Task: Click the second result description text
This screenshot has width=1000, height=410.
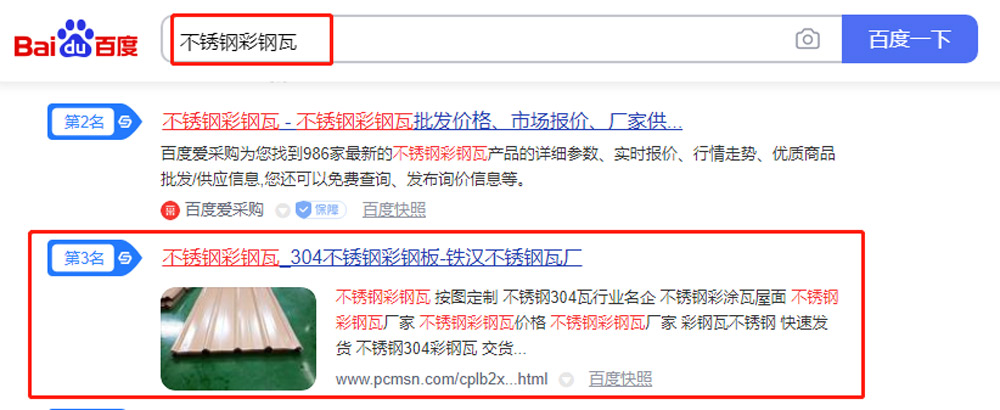Action: 498,167
